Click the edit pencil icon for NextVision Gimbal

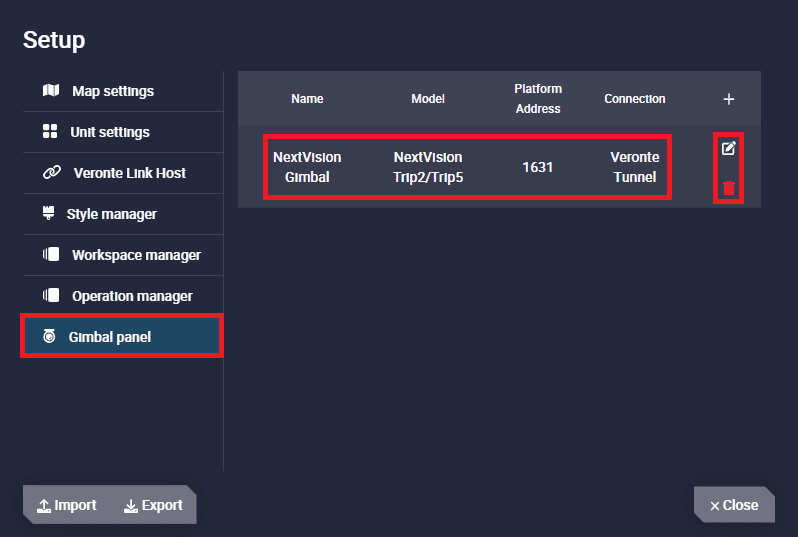(728, 148)
